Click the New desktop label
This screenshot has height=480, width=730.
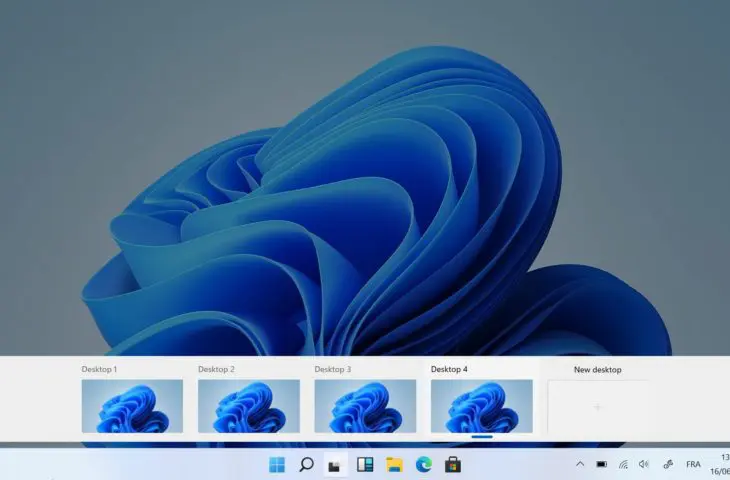coord(597,370)
